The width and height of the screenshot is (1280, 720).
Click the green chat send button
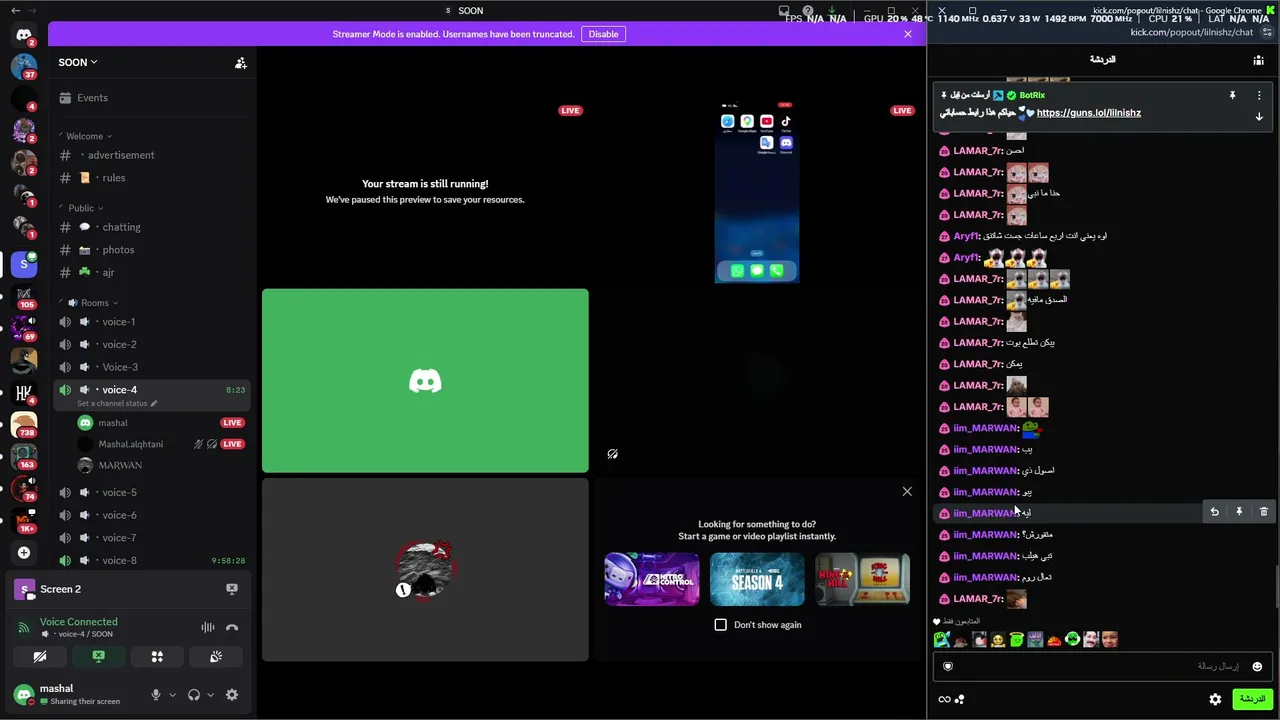[1251, 699]
